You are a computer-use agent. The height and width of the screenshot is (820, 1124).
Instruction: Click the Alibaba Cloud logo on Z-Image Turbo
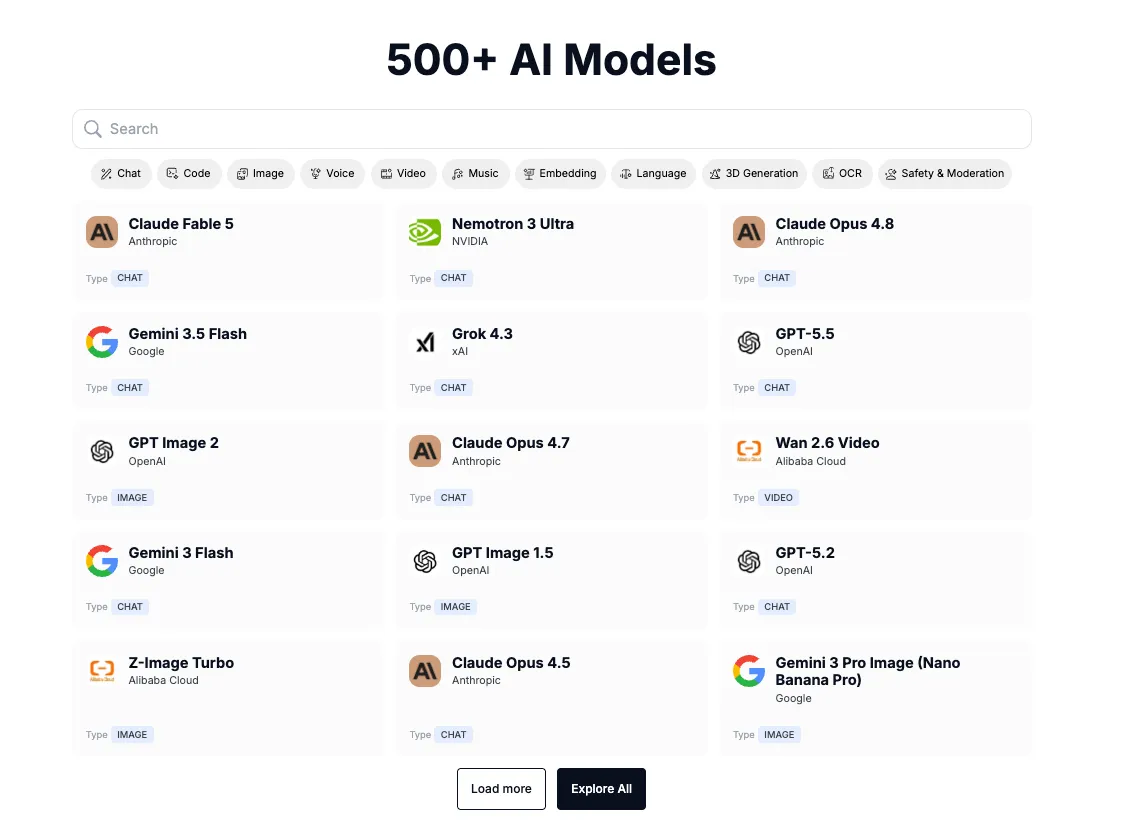point(102,671)
